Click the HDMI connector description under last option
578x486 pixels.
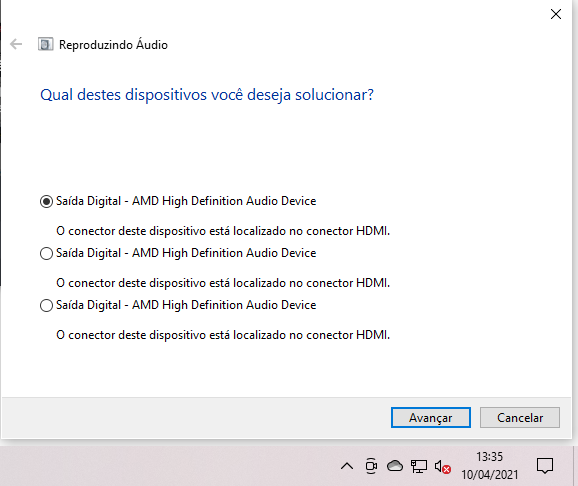[x=223, y=335]
